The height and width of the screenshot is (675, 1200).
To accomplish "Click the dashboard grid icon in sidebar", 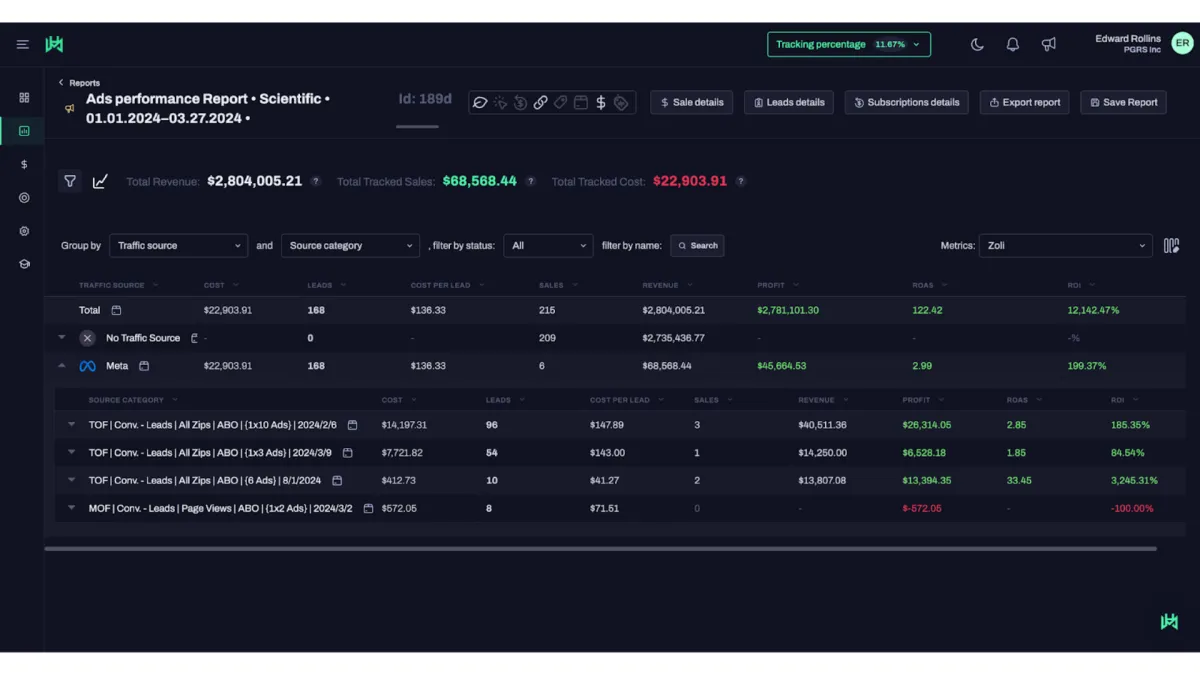I will pos(24,98).
